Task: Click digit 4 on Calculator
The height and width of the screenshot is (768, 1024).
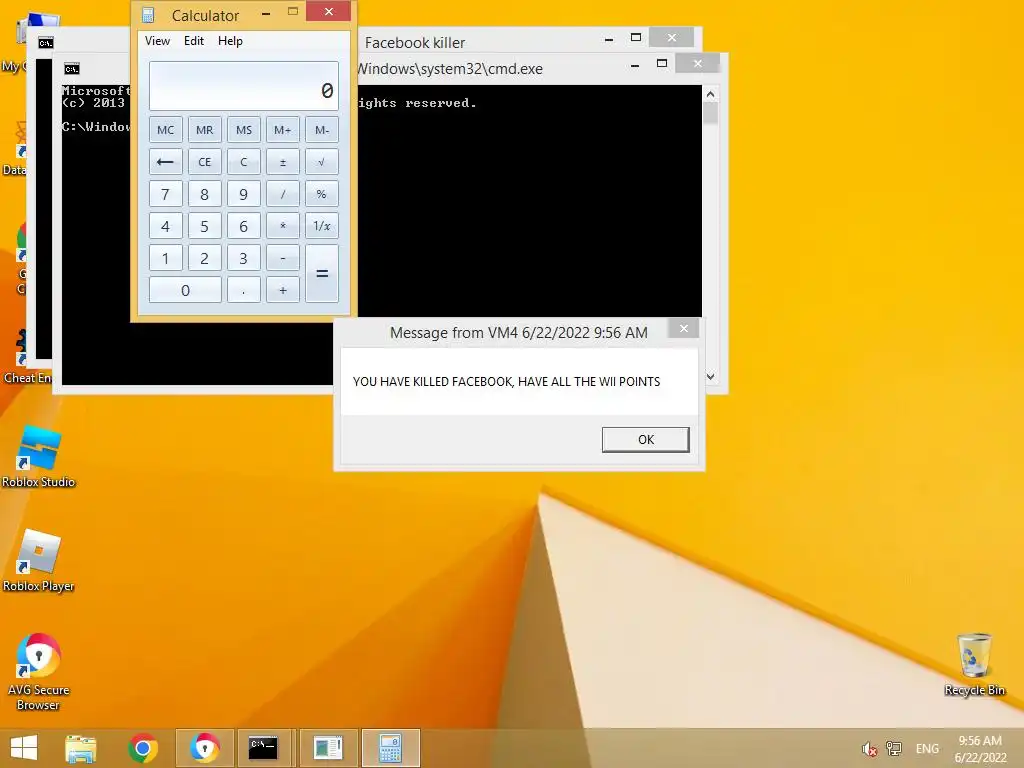Action: point(165,226)
